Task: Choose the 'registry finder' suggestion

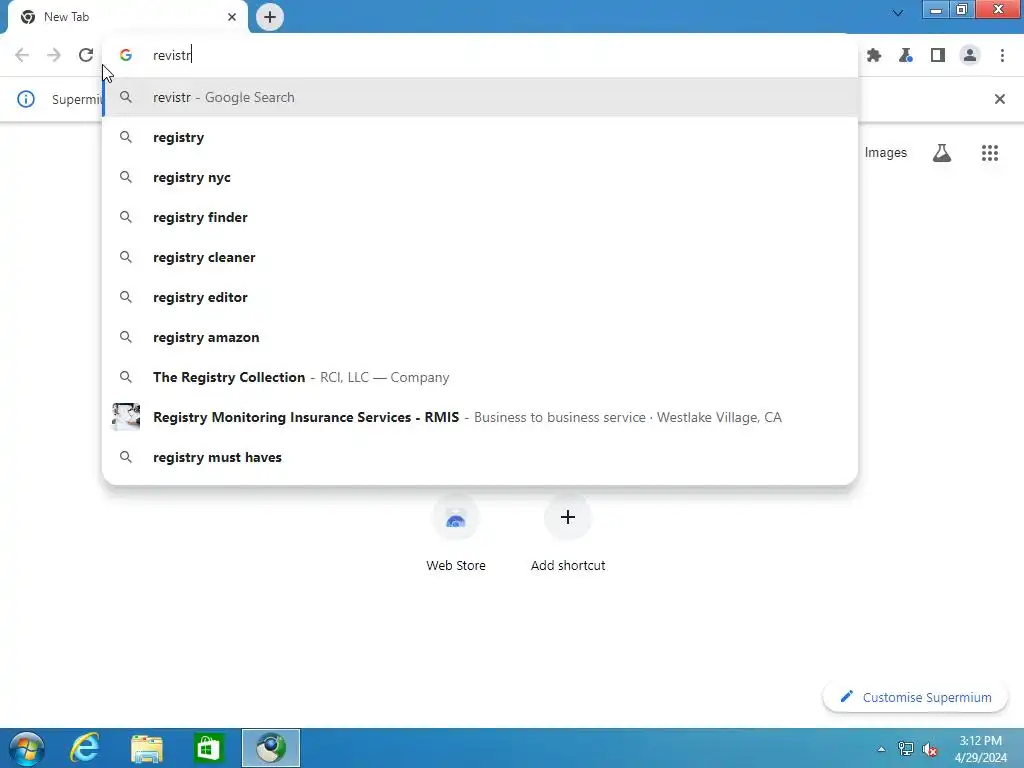Action: point(480,217)
